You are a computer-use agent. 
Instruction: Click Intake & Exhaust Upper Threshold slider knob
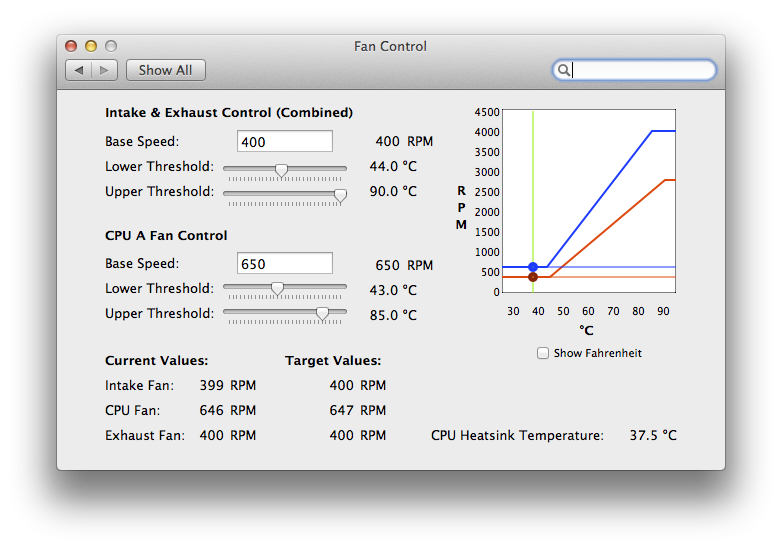340,195
